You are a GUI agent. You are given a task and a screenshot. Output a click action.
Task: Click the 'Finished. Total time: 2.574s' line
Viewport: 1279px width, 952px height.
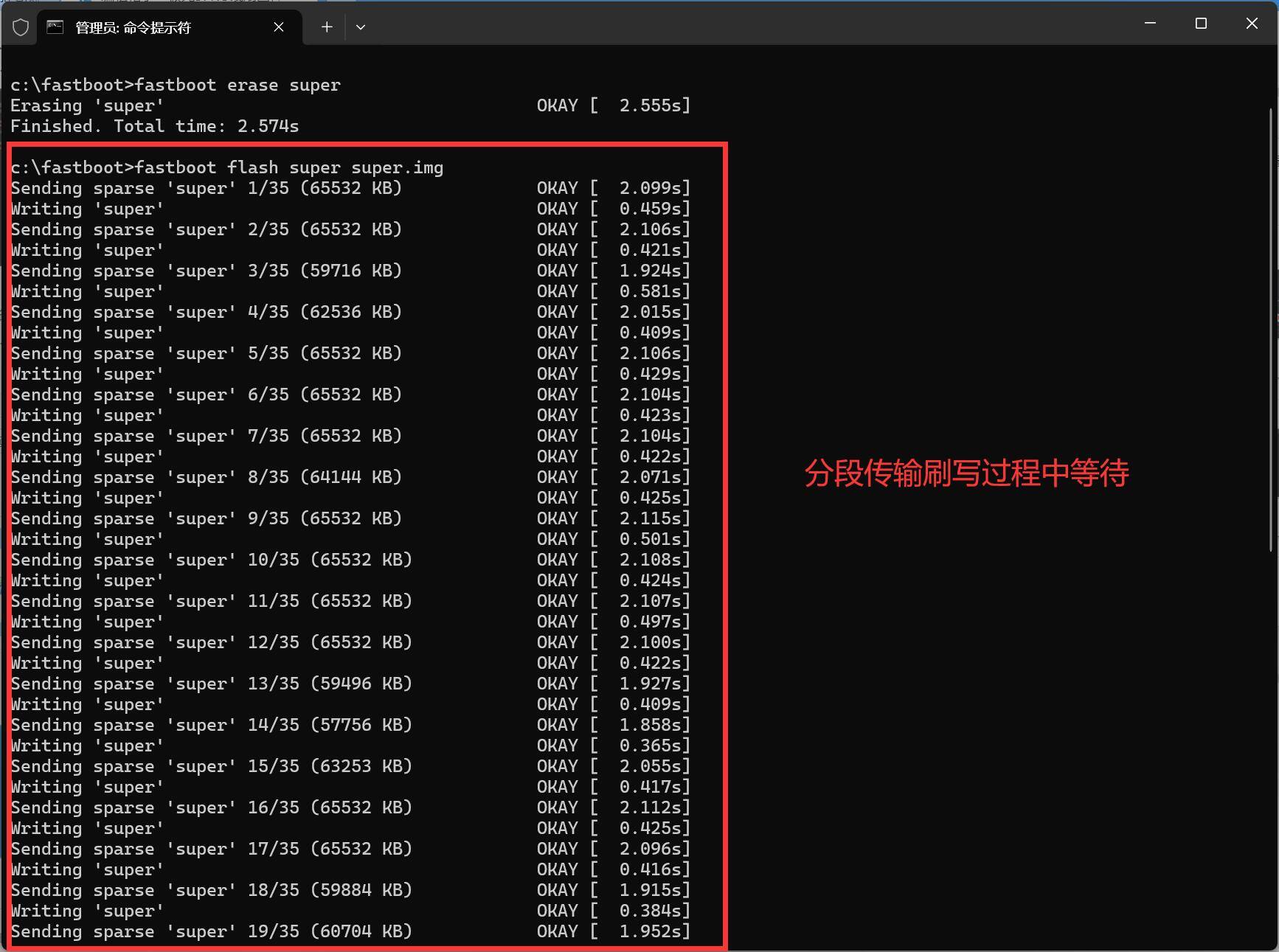pos(155,126)
